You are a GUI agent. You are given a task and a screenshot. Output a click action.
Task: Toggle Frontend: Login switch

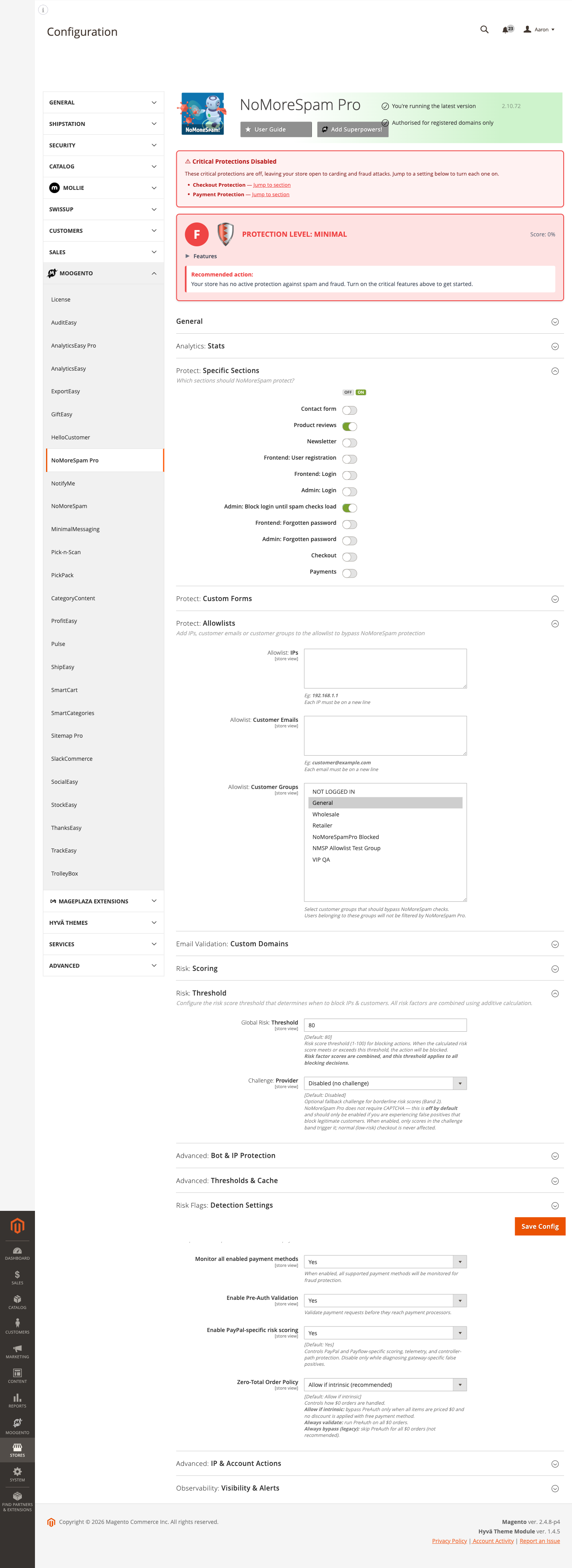[349, 476]
